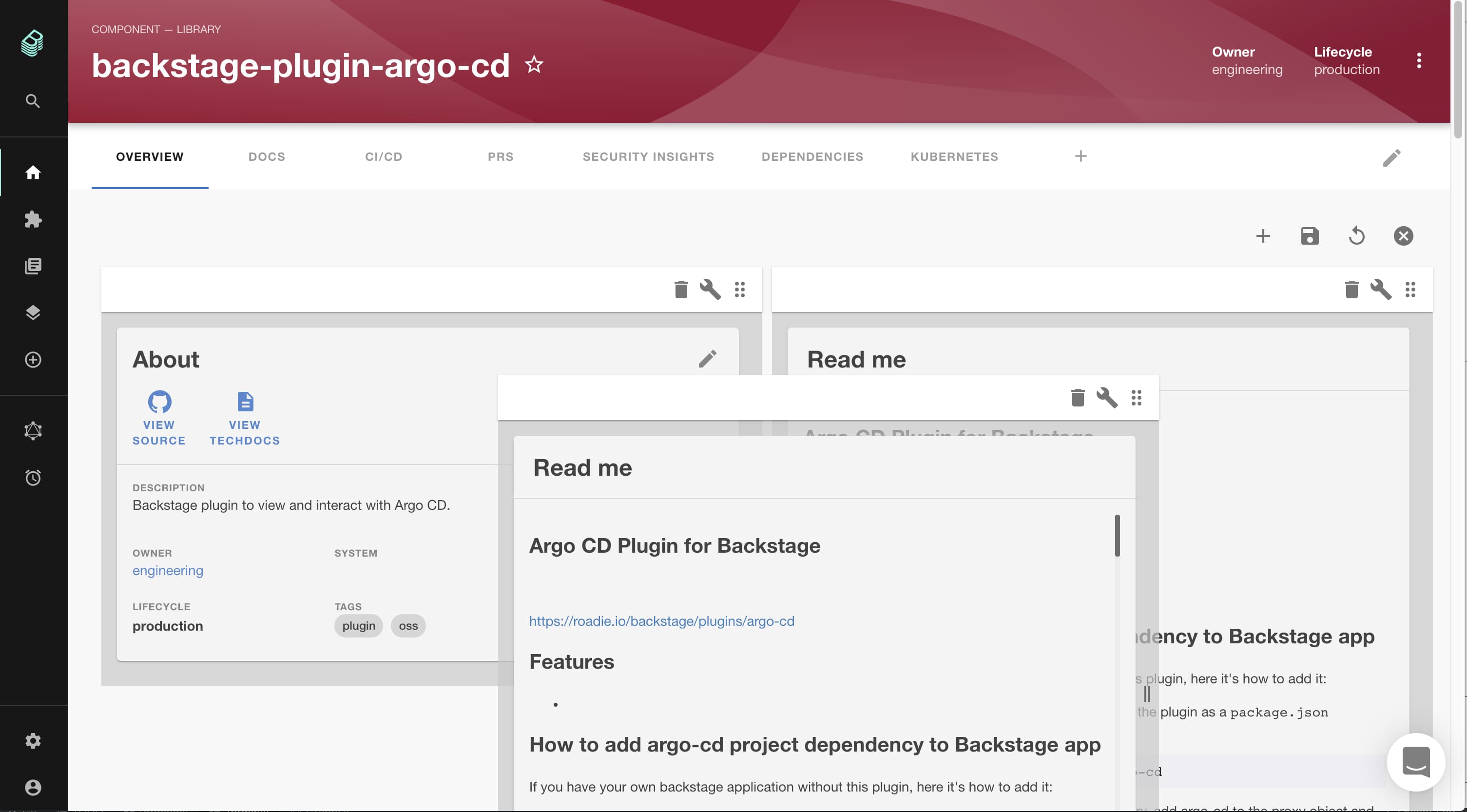Configure the Read me card with wrench icon
The image size is (1467, 812).
point(1382,289)
